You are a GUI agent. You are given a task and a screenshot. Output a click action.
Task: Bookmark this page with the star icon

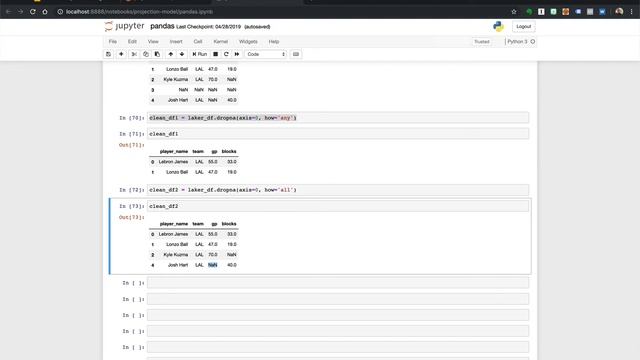click(x=514, y=12)
